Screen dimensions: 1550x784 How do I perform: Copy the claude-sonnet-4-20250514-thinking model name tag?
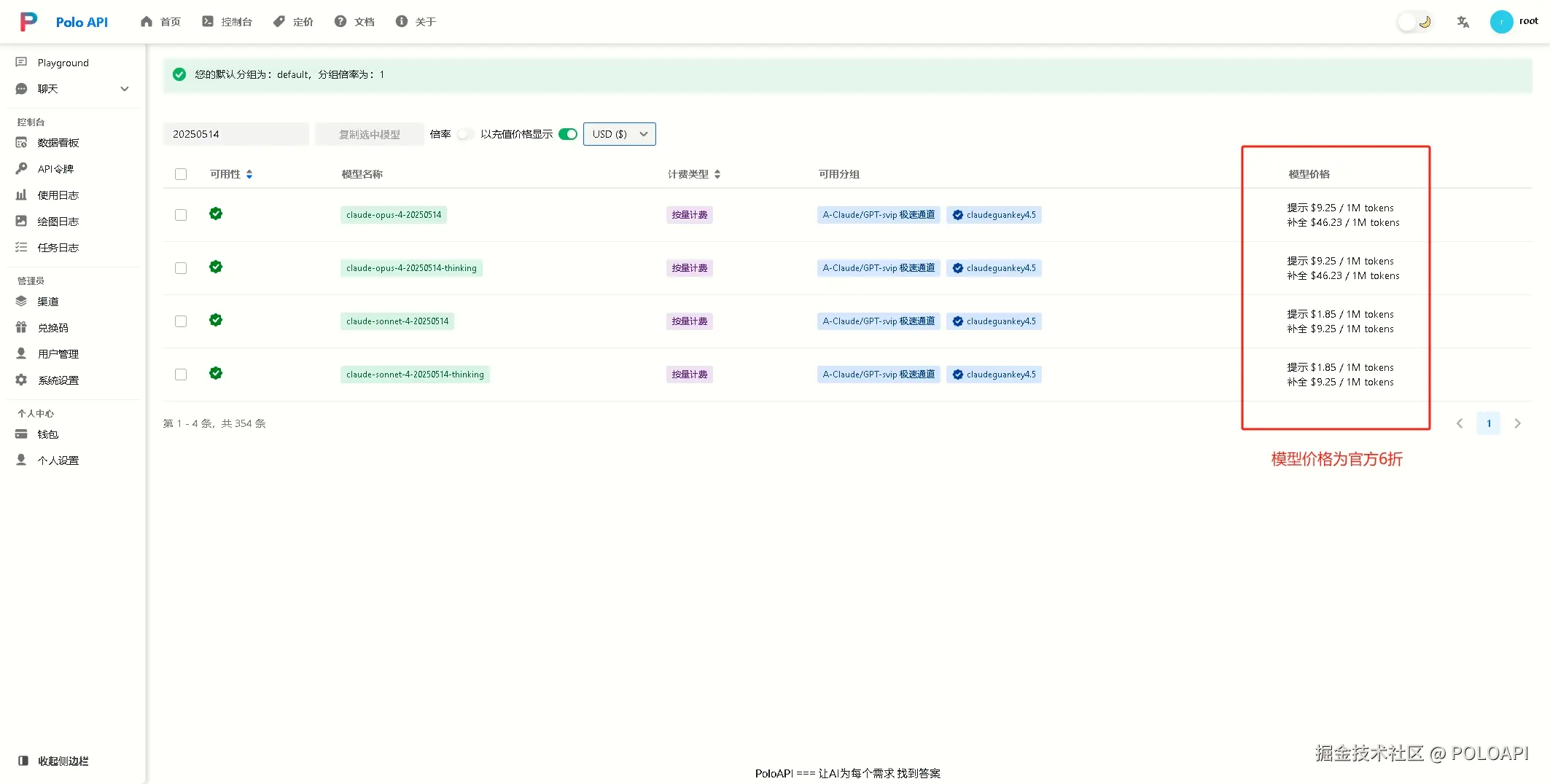[415, 375]
